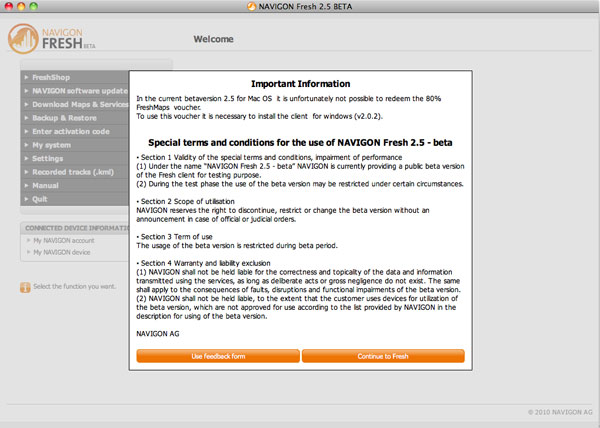
Task: Expand arrow next to Quit
Action: click(x=26, y=199)
